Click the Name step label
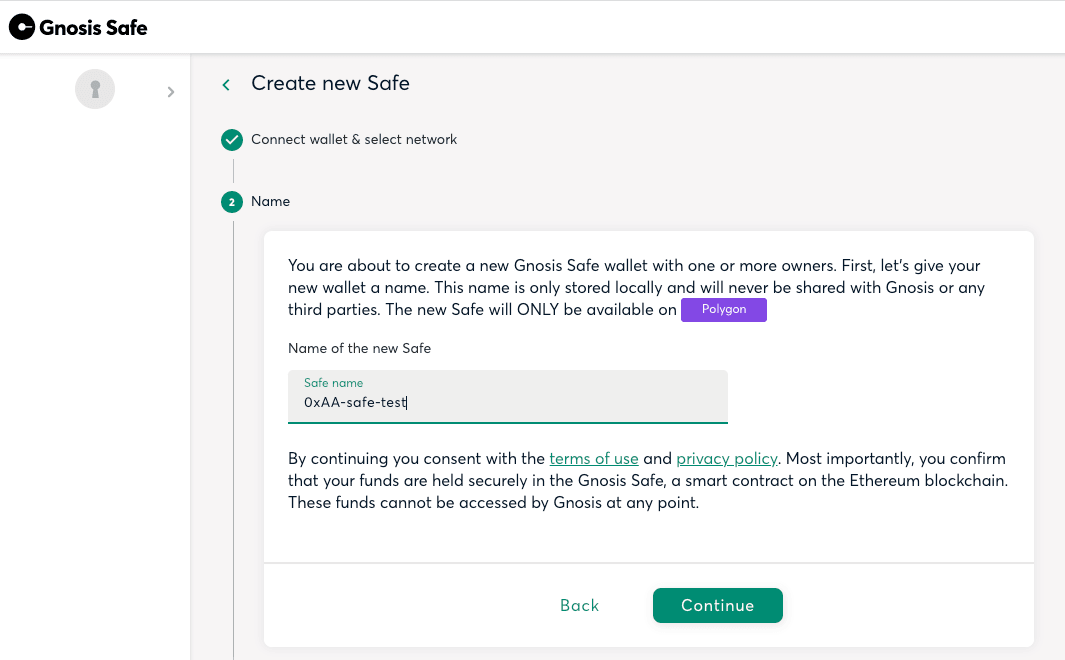Viewport: 1065px width, 660px height. point(270,201)
